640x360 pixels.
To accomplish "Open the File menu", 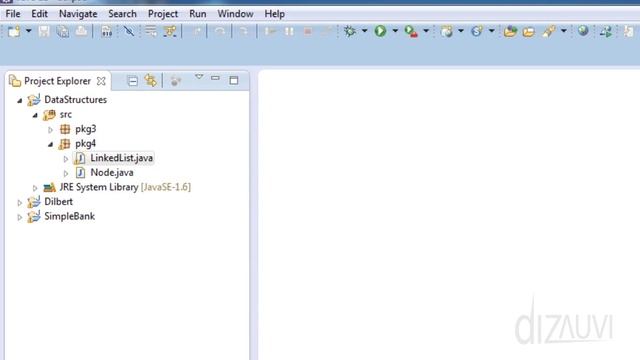I will (x=13, y=14).
